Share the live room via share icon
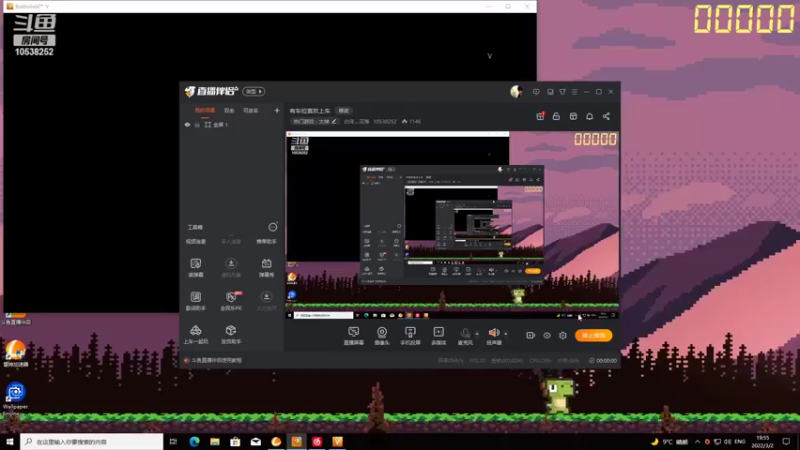Image resolution: width=800 pixels, height=450 pixels. pyautogui.click(x=606, y=116)
